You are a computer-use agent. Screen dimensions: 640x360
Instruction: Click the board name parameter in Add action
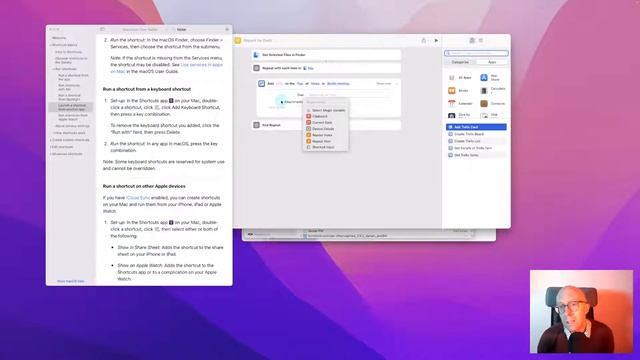coord(338,84)
